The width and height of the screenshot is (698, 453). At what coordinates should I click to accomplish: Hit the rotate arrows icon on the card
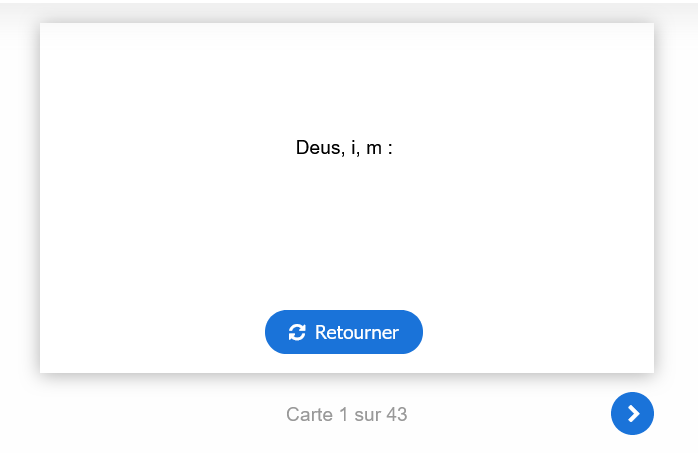297,332
